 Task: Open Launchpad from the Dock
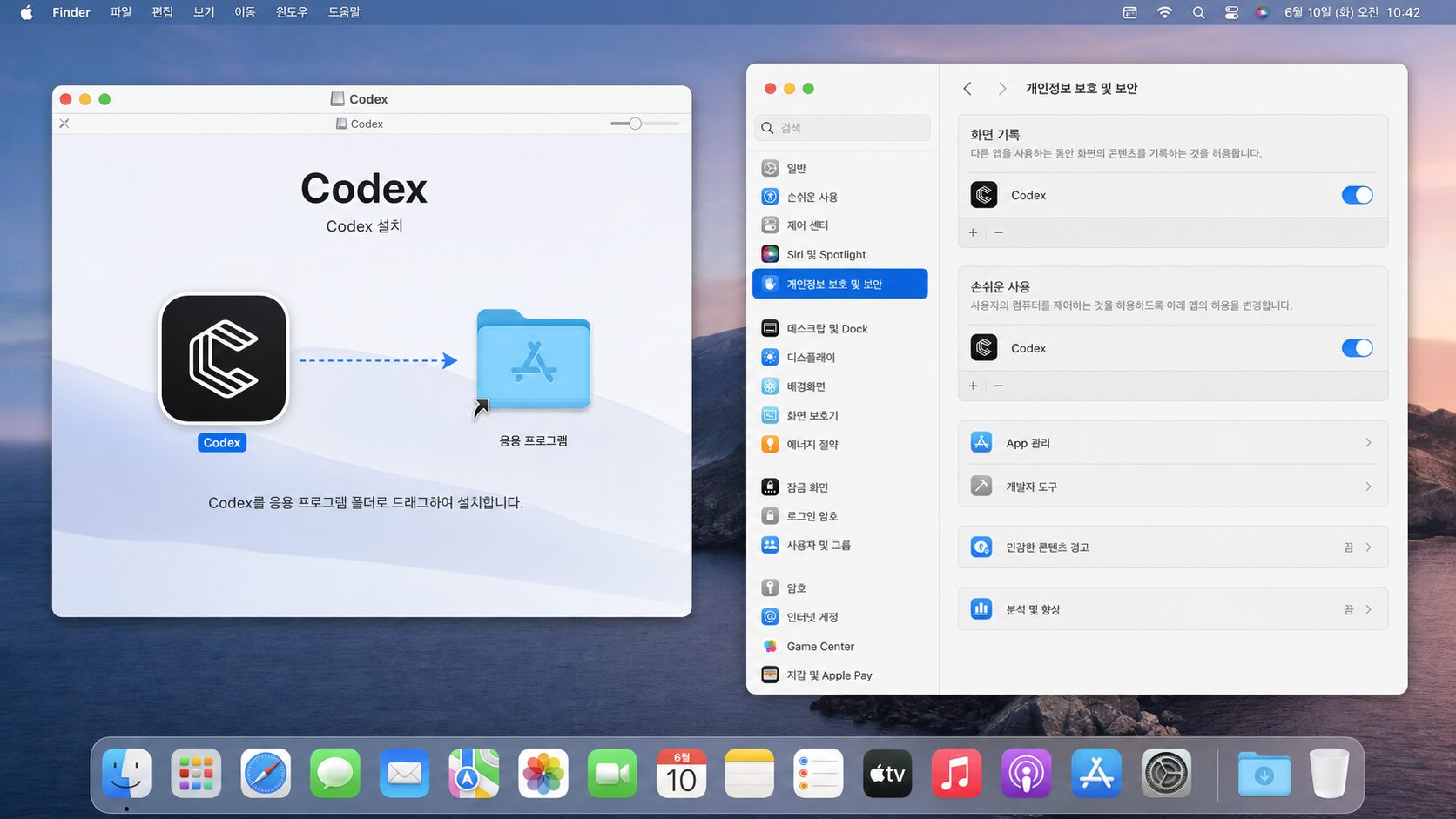196,773
